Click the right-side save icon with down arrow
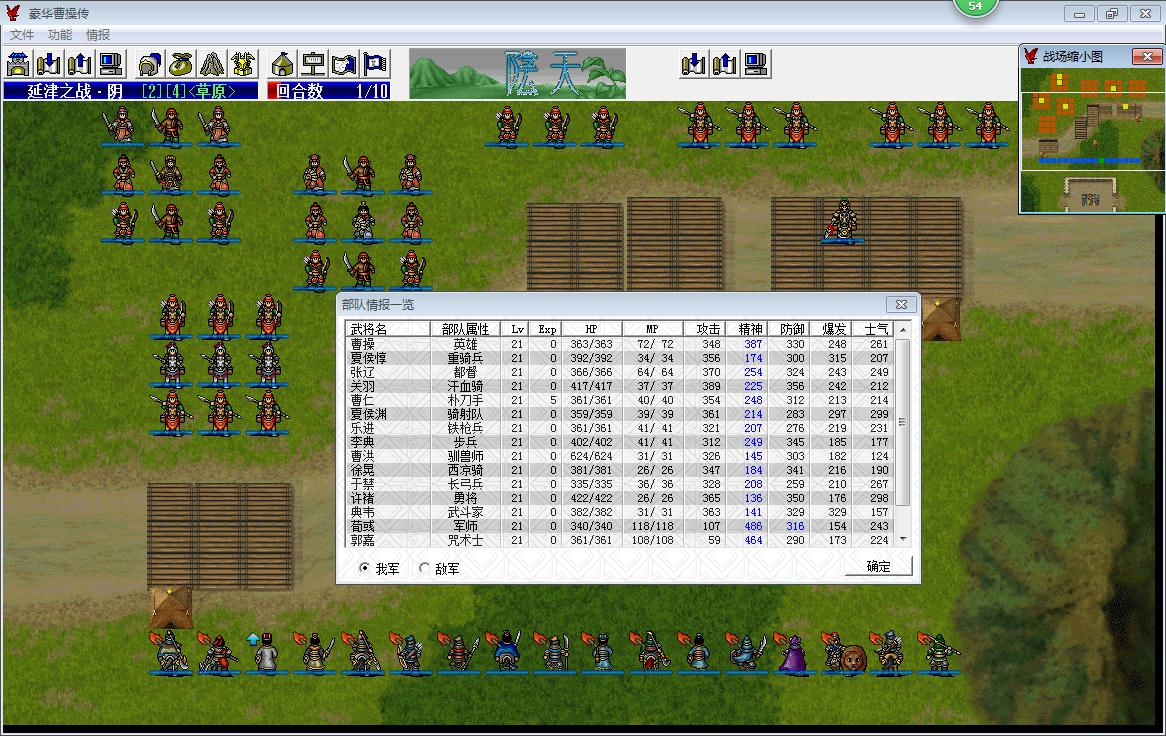The height and width of the screenshot is (736, 1166). click(693, 65)
